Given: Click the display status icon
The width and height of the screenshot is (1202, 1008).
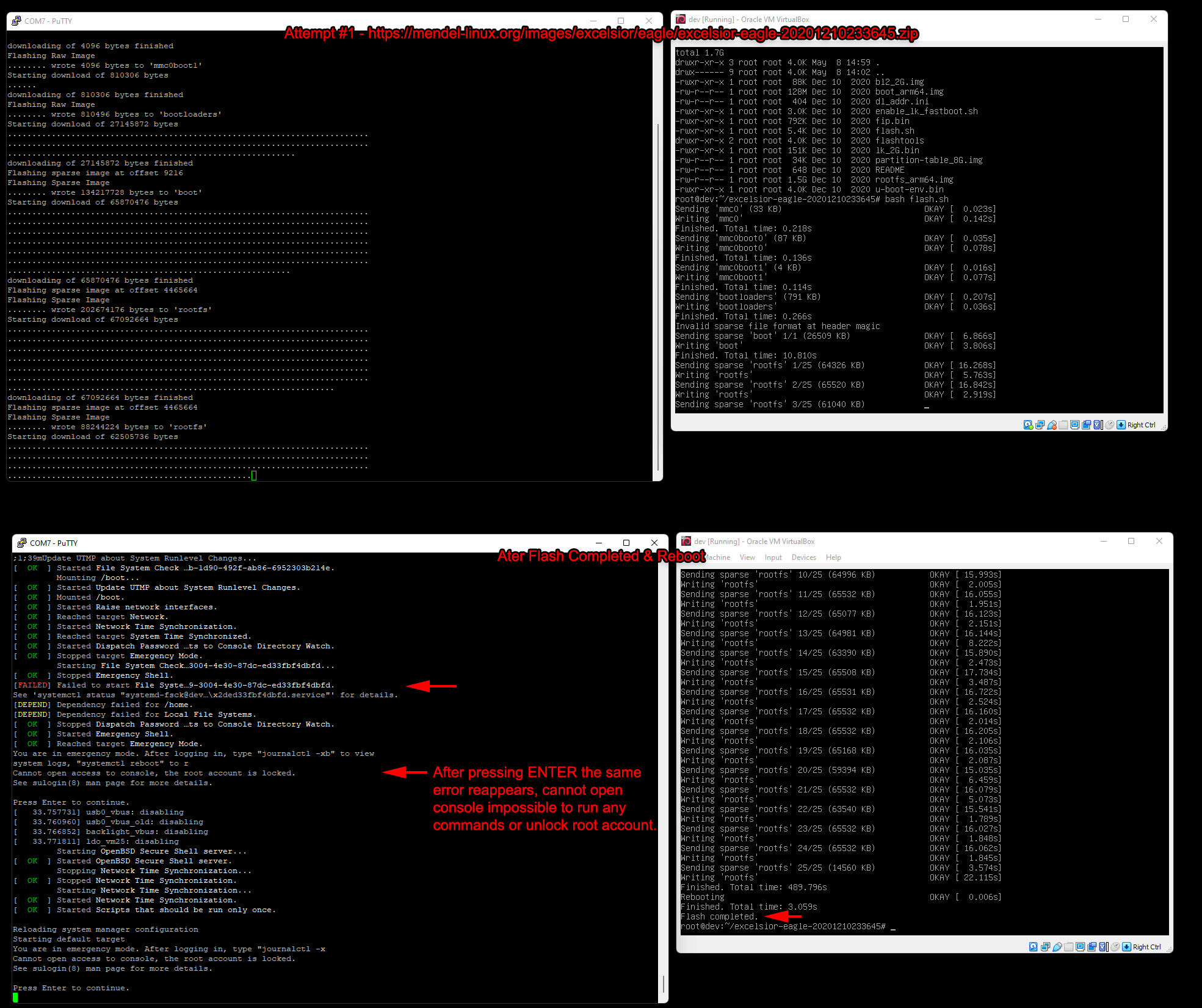Looking at the screenshot, I should (x=1075, y=425).
